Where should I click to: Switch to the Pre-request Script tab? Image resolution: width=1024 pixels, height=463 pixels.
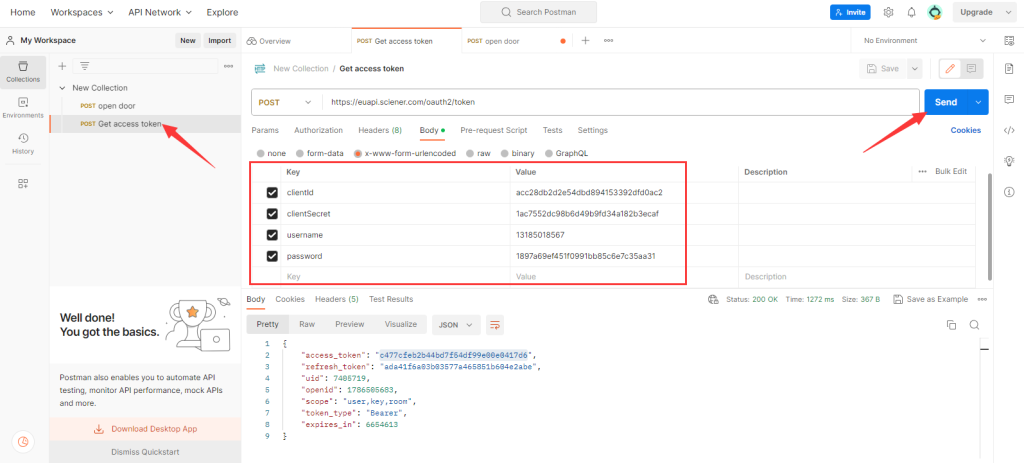(x=493, y=131)
